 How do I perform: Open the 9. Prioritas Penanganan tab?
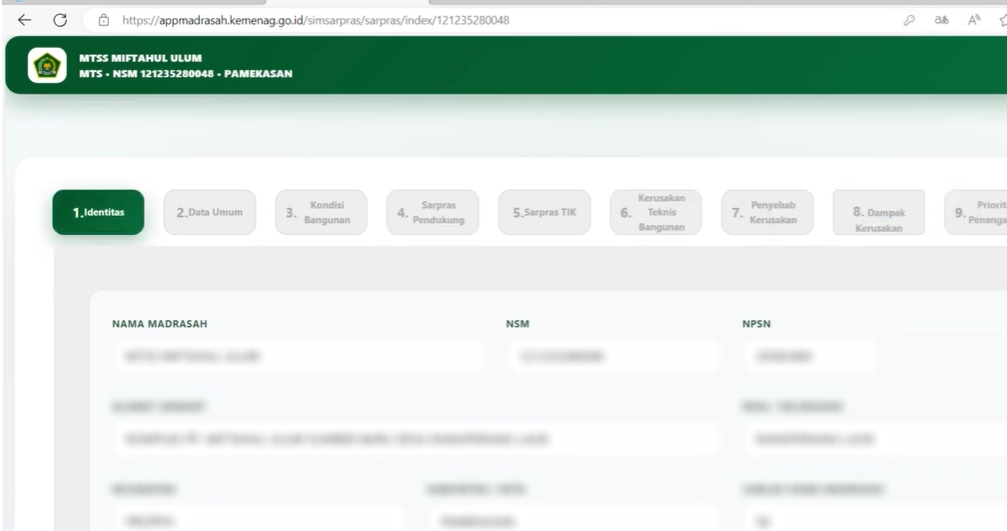point(976,212)
